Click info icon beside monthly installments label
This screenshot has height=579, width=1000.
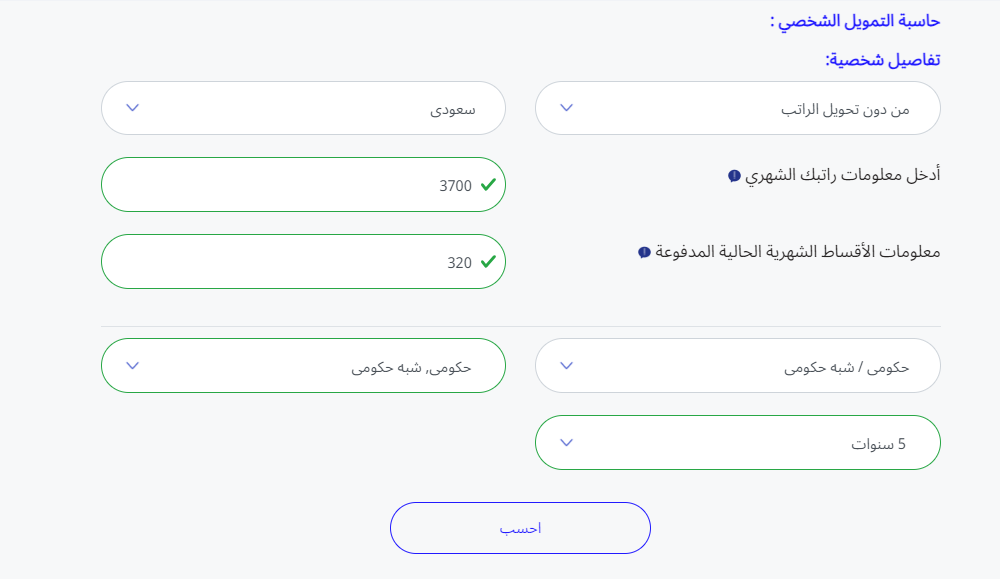644,253
